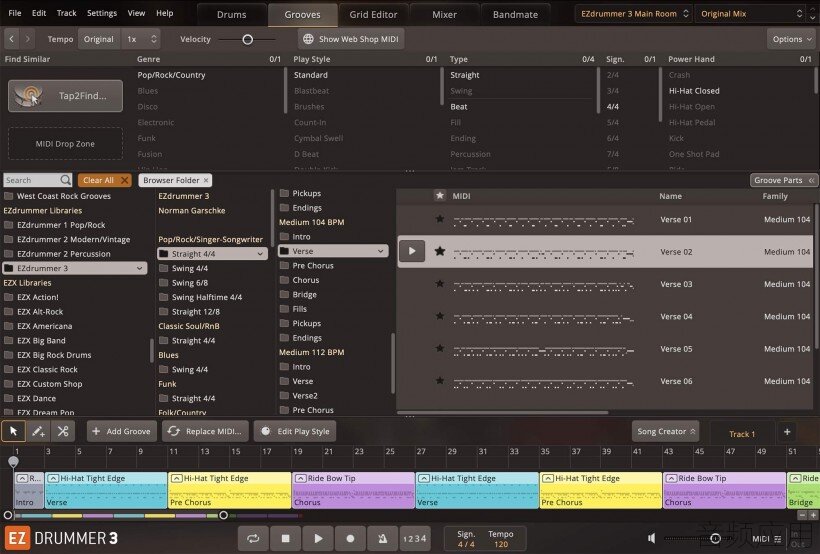820x554 pixels.
Task: Open the Settings menu
Action: click(102, 13)
